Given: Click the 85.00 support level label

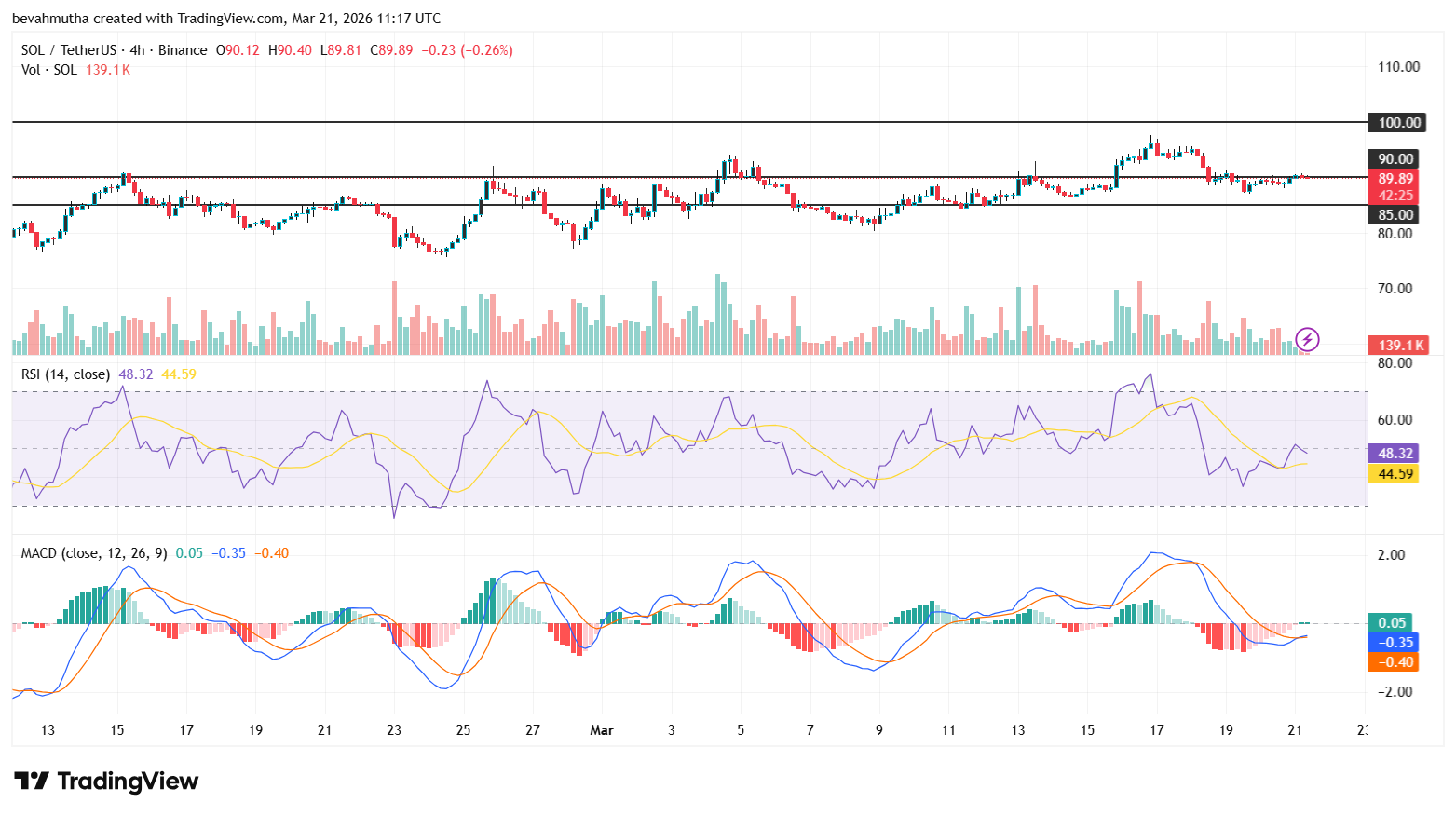Looking at the screenshot, I should [x=1396, y=214].
